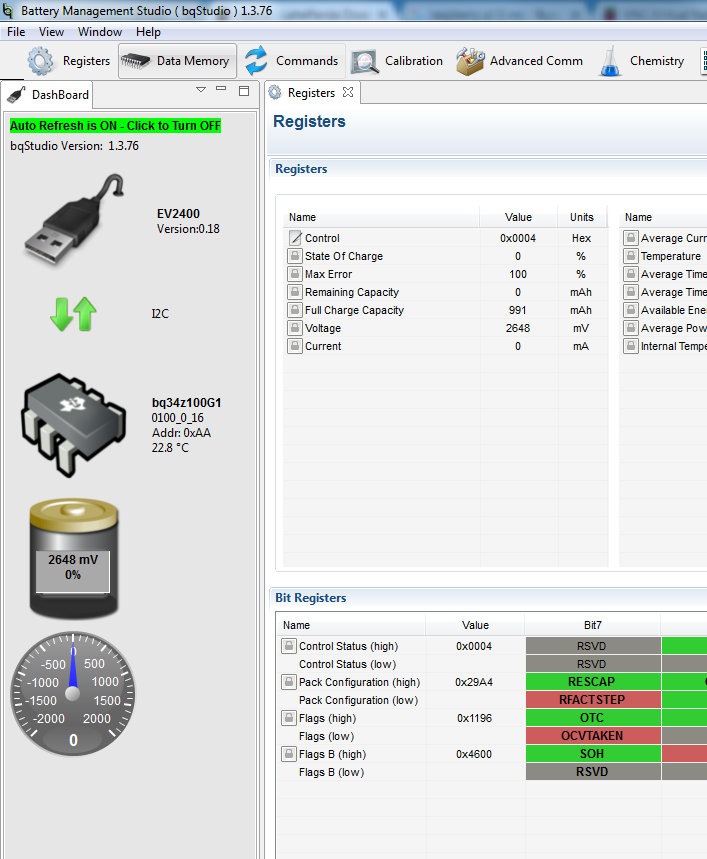Click the Control value 0x0004
707x859 pixels.
(518, 238)
